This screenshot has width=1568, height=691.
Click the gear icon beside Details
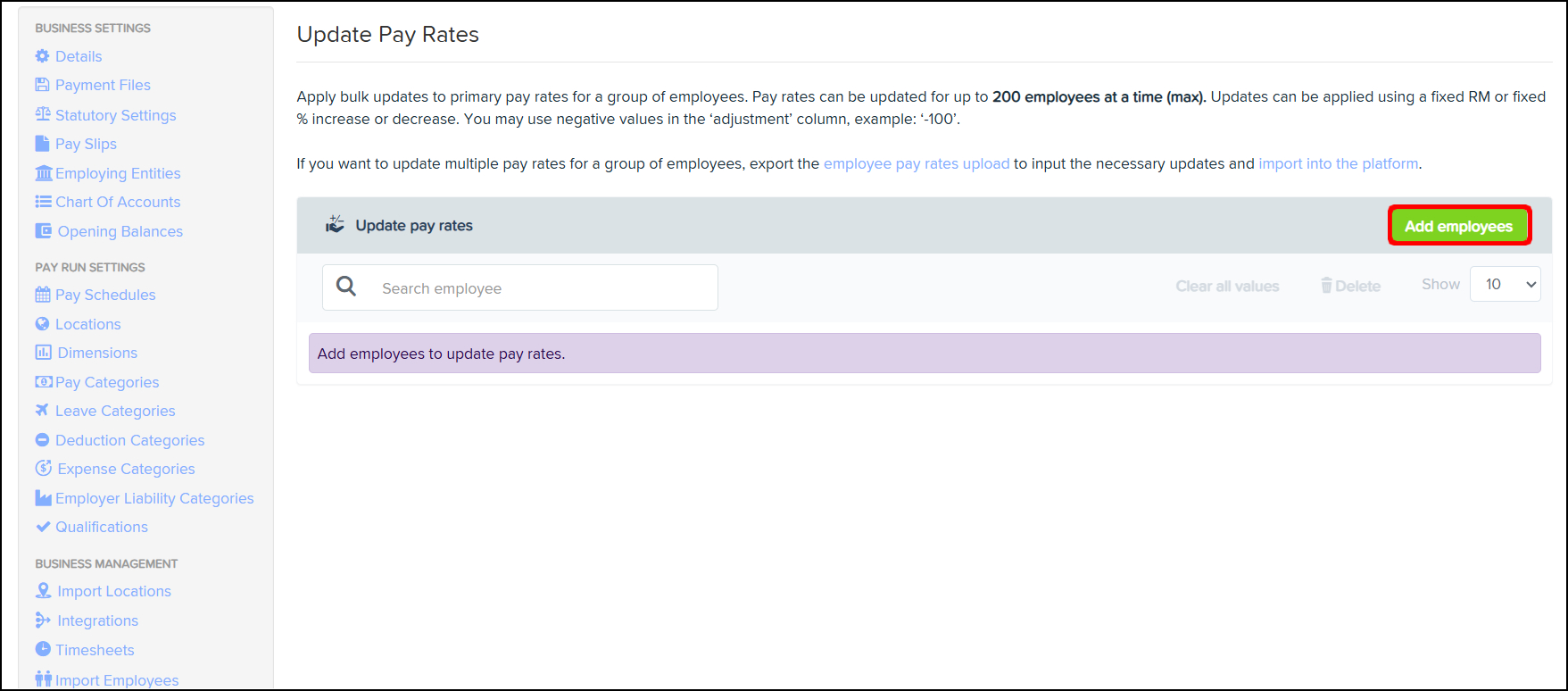42,56
